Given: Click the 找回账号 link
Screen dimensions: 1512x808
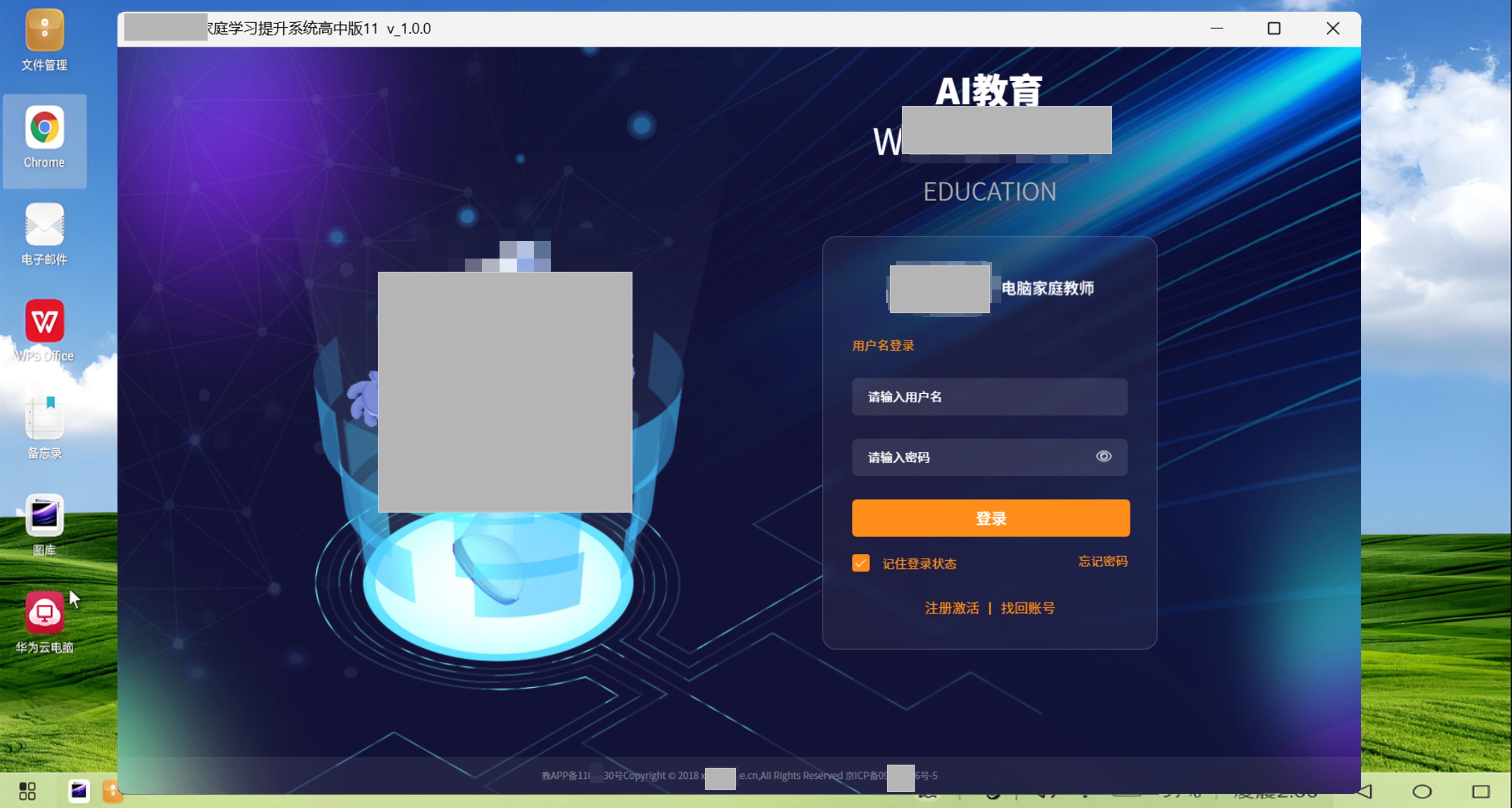Looking at the screenshot, I should pos(1027,608).
